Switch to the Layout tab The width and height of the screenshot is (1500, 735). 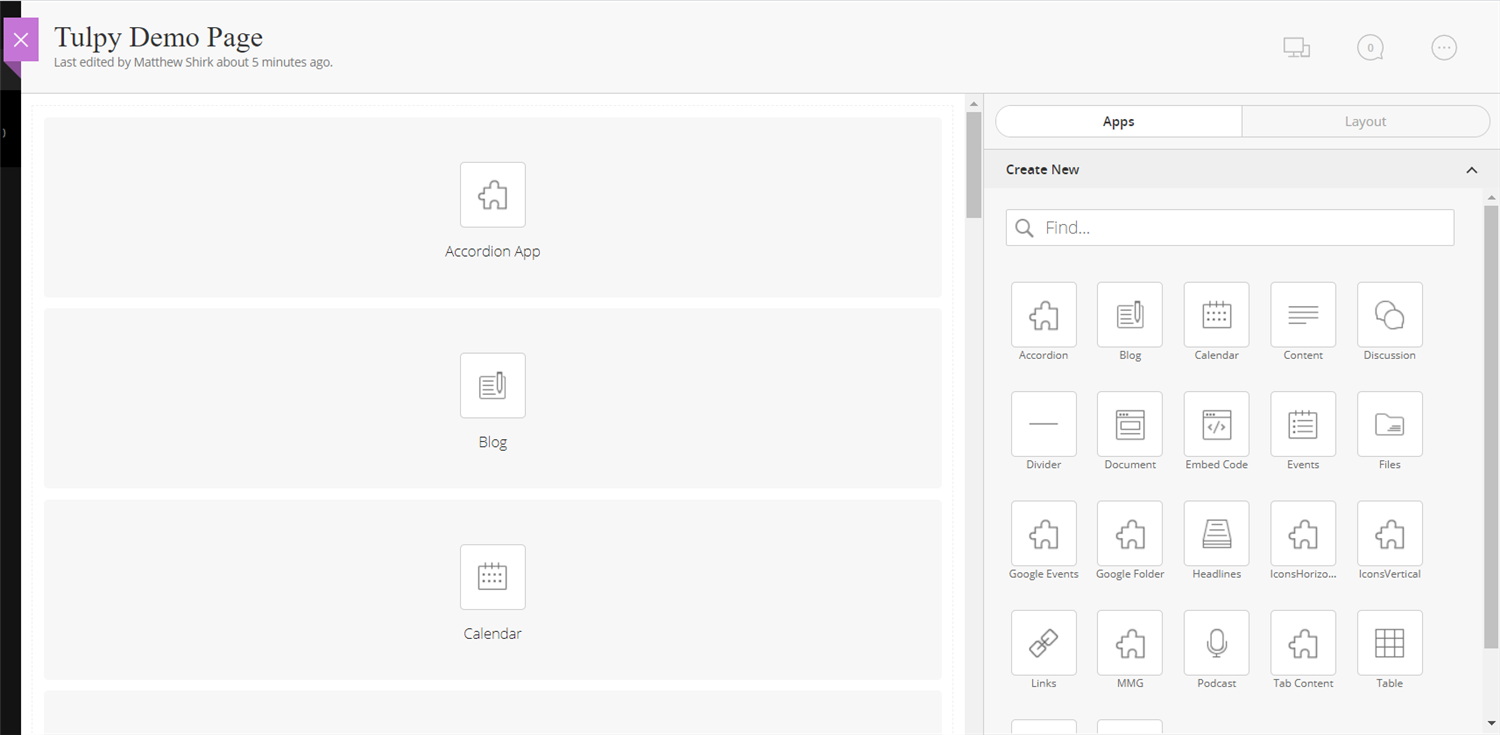pyautogui.click(x=1365, y=121)
